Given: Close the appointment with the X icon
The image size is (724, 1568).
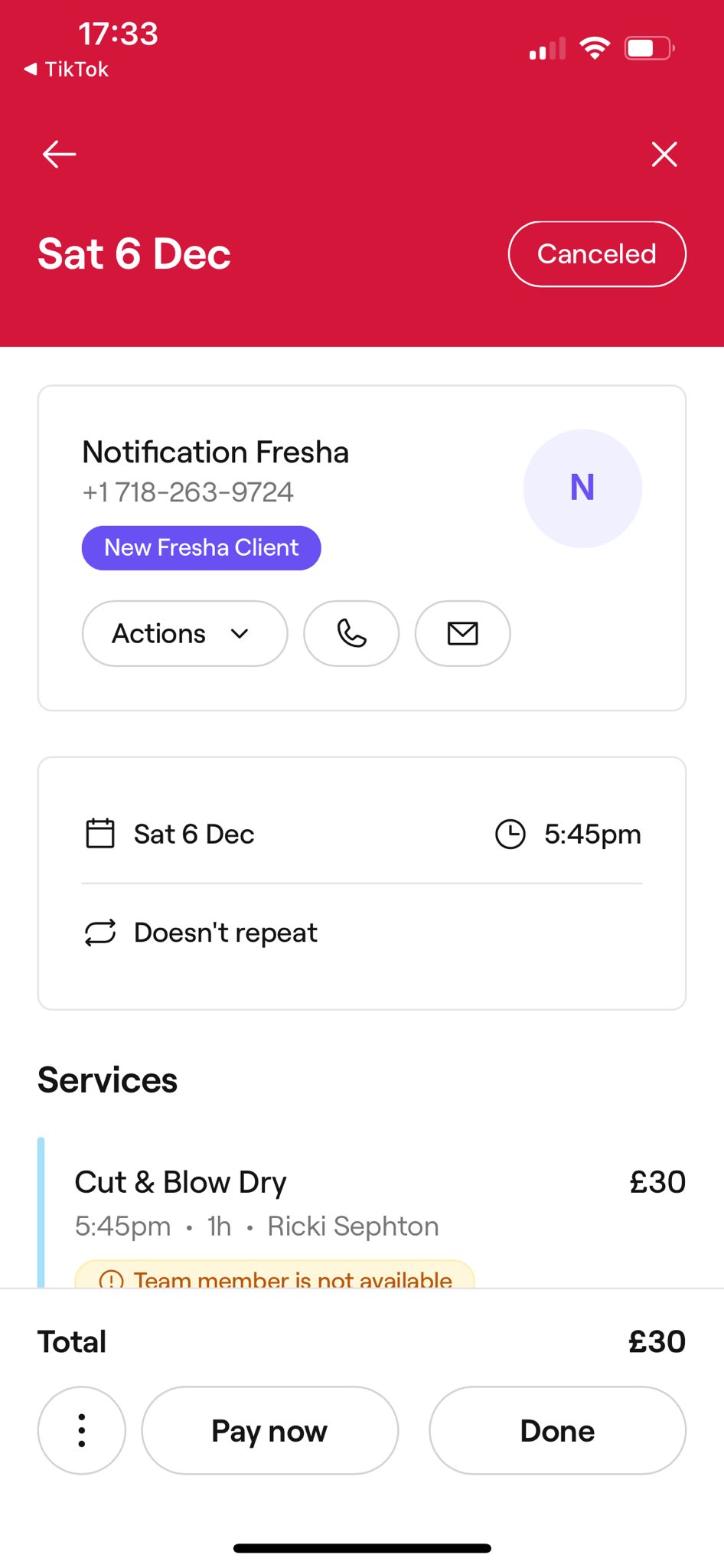Looking at the screenshot, I should click(x=664, y=154).
